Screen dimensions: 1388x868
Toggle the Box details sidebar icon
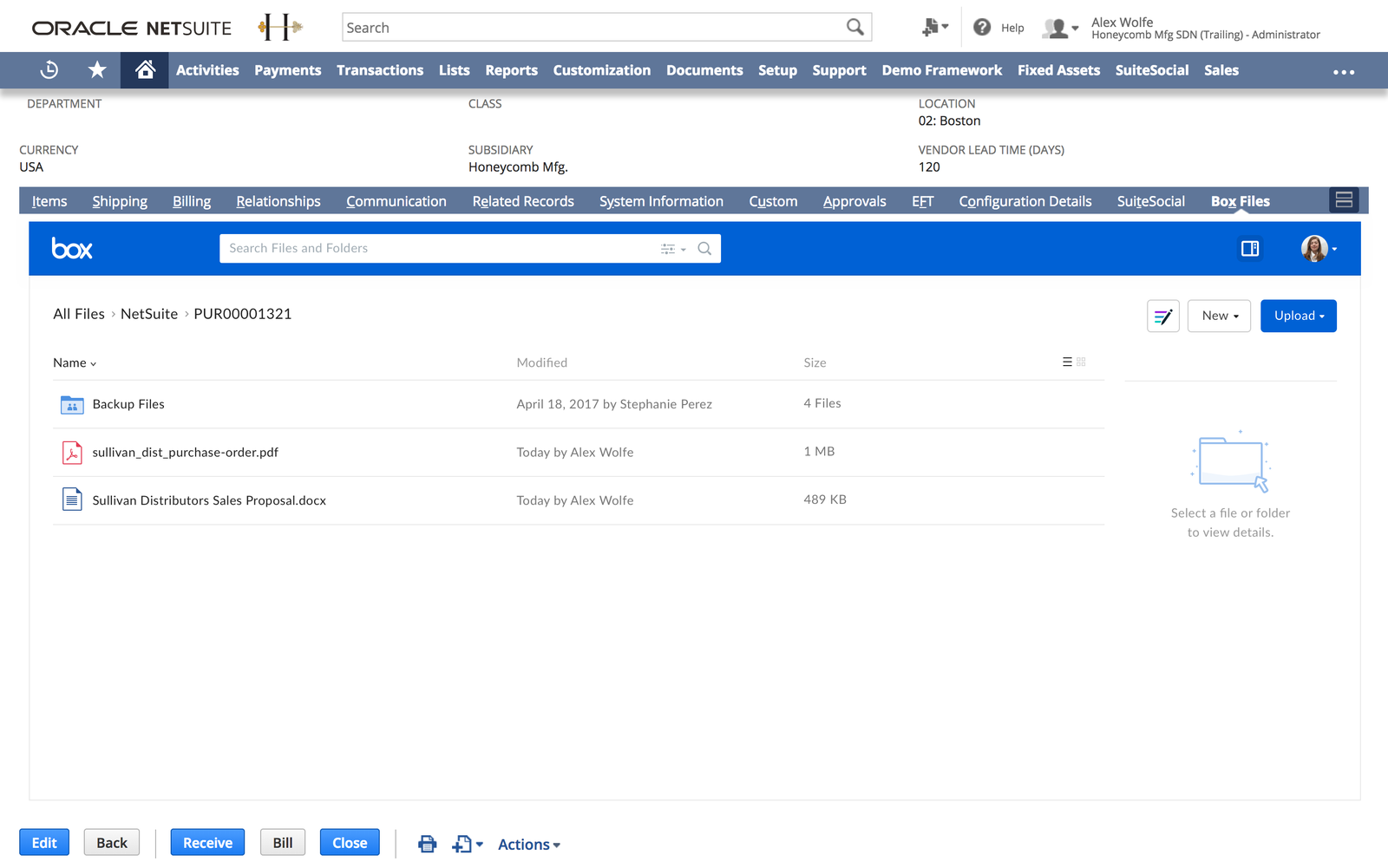click(1250, 249)
